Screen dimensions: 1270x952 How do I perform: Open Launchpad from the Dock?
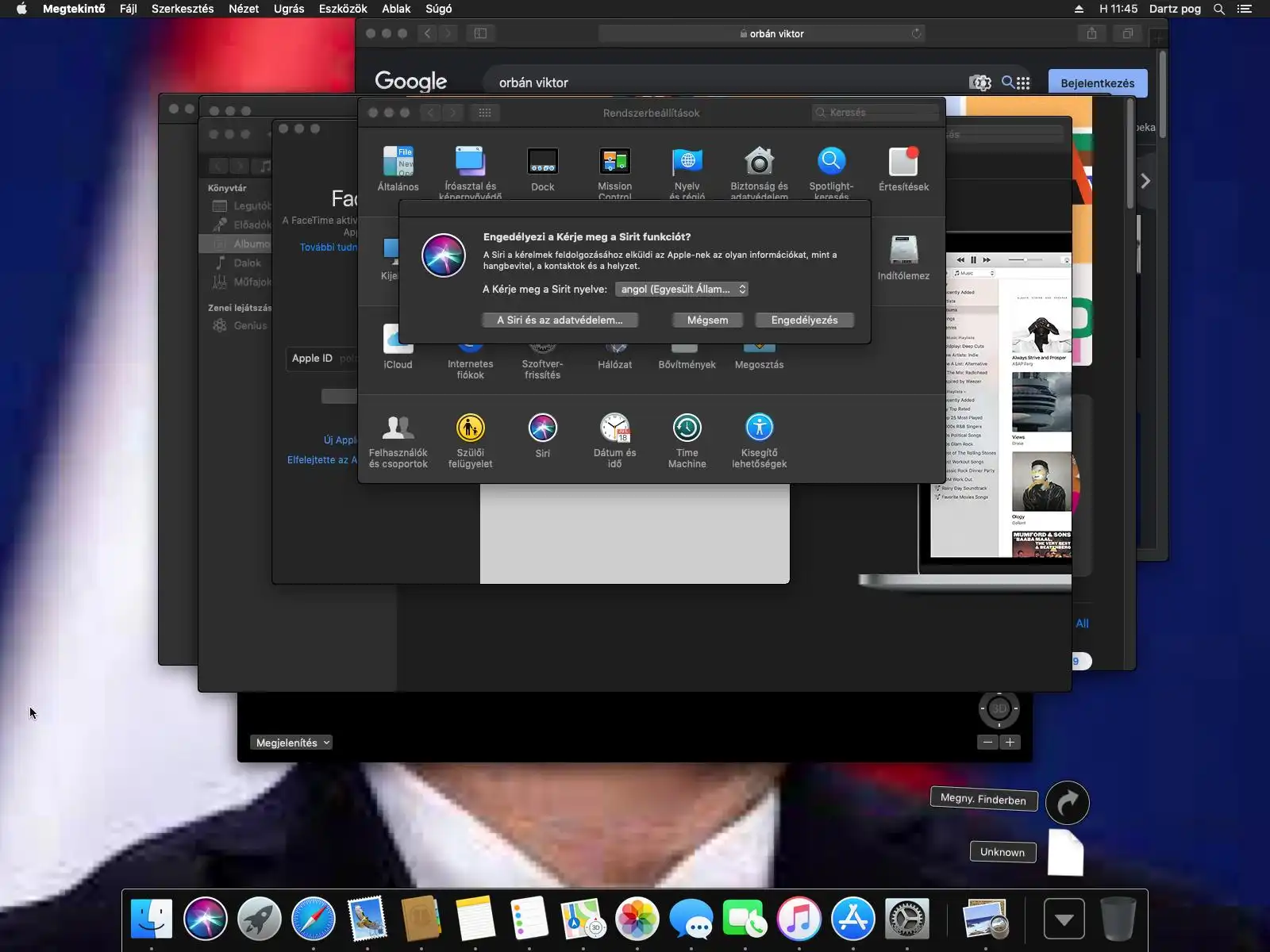click(260, 919)
